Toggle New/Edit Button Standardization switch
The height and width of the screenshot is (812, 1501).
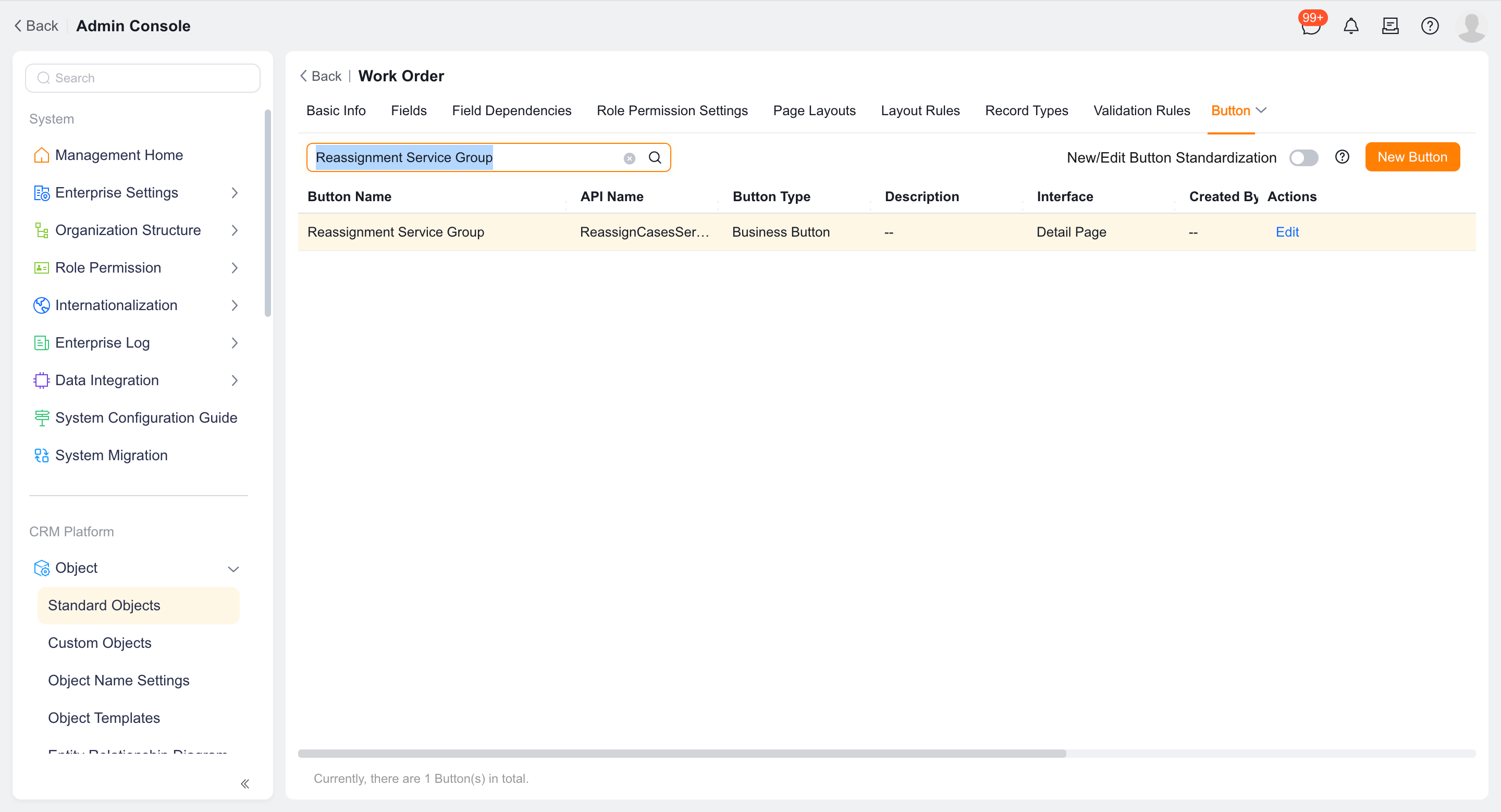pos(1303,158)
